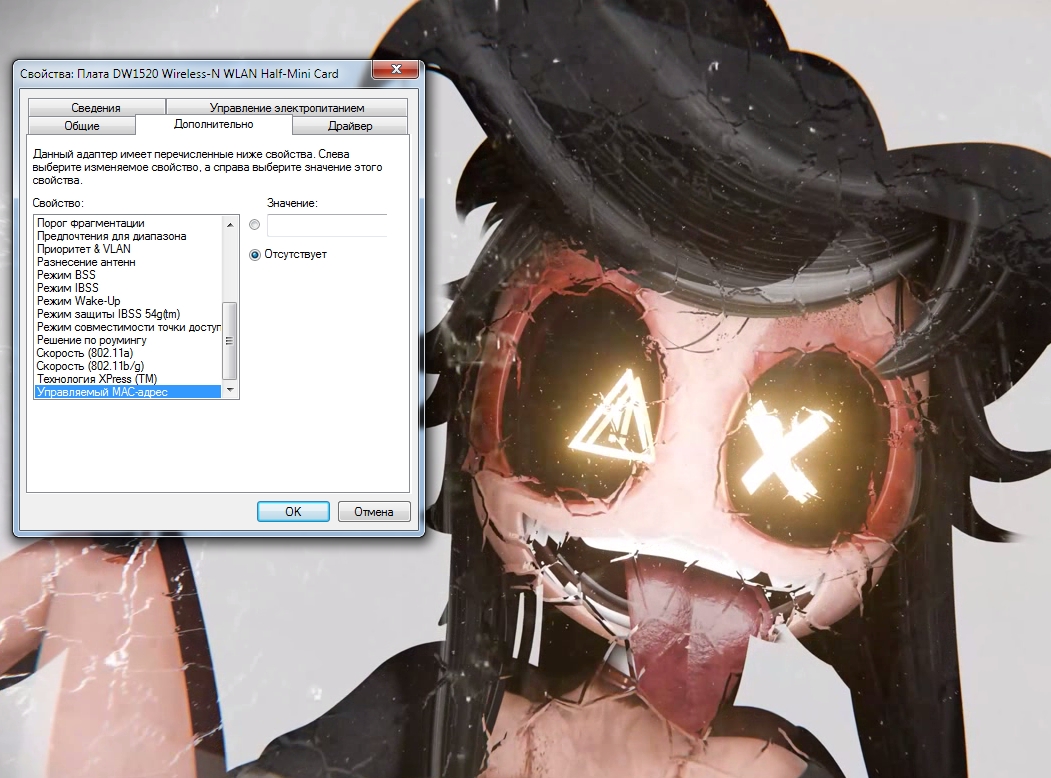The image size is (1051, 778).
Task: Open the Драйвер tab
Action: (x=350, y=126)
